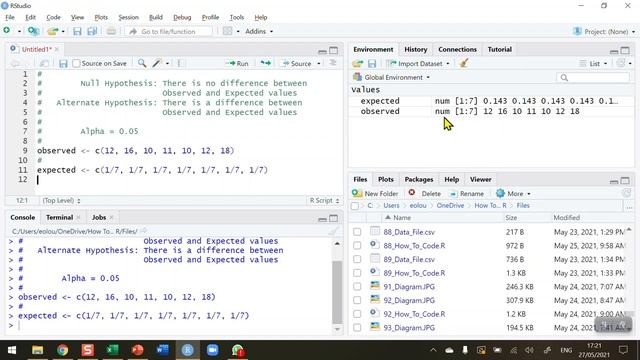The width and height of the screenshot is (640, 360).
Task: Save the Untitled1 script in editor toolbar
Action: point(63,64)
